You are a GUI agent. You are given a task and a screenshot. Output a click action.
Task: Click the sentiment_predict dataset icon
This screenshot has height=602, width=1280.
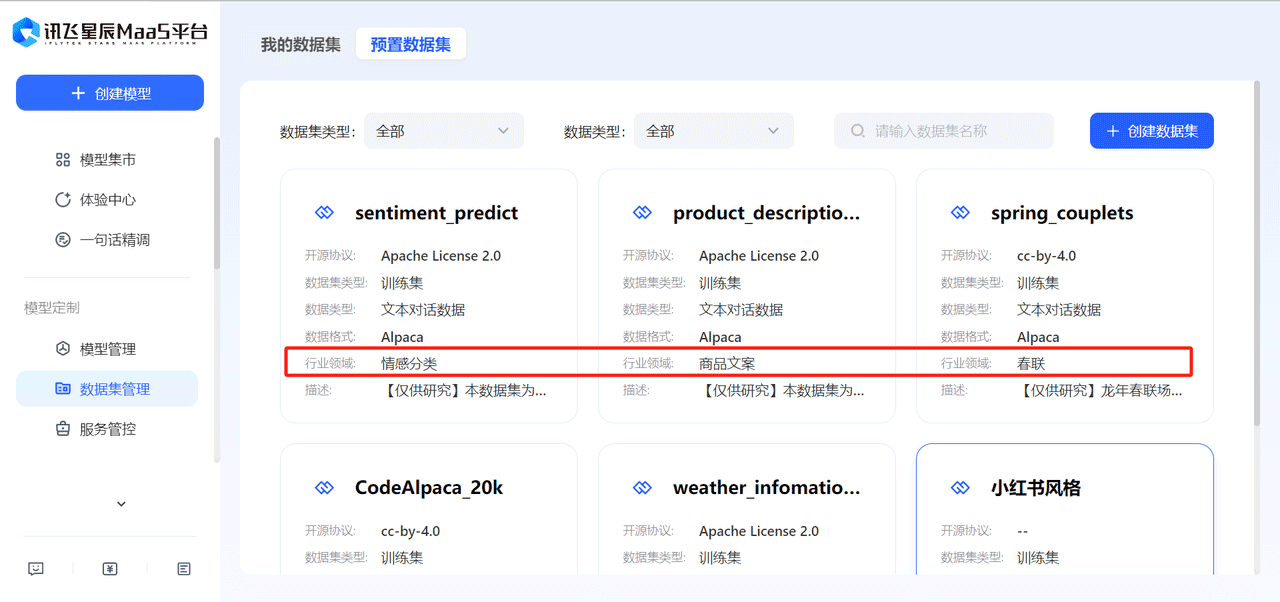click(324, 213)
